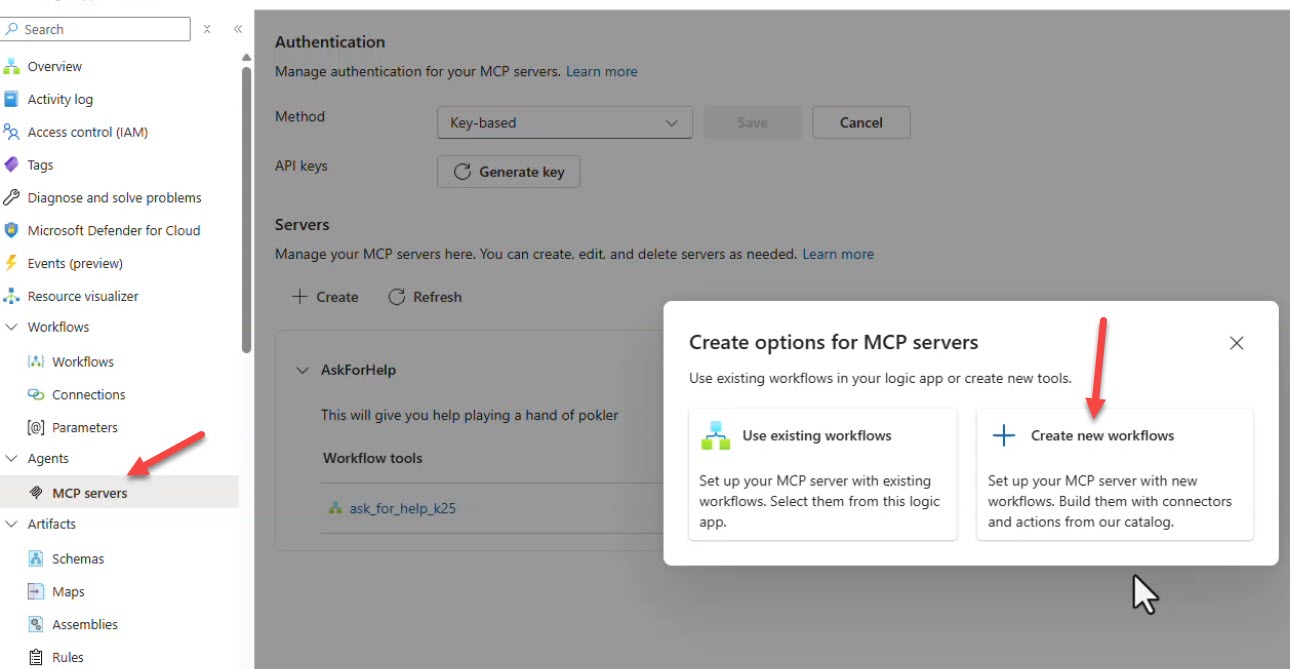This screenshot has width=1290, height=669.
Task: Collapse the AskForHelp server entry
Action: pos(303,369)
